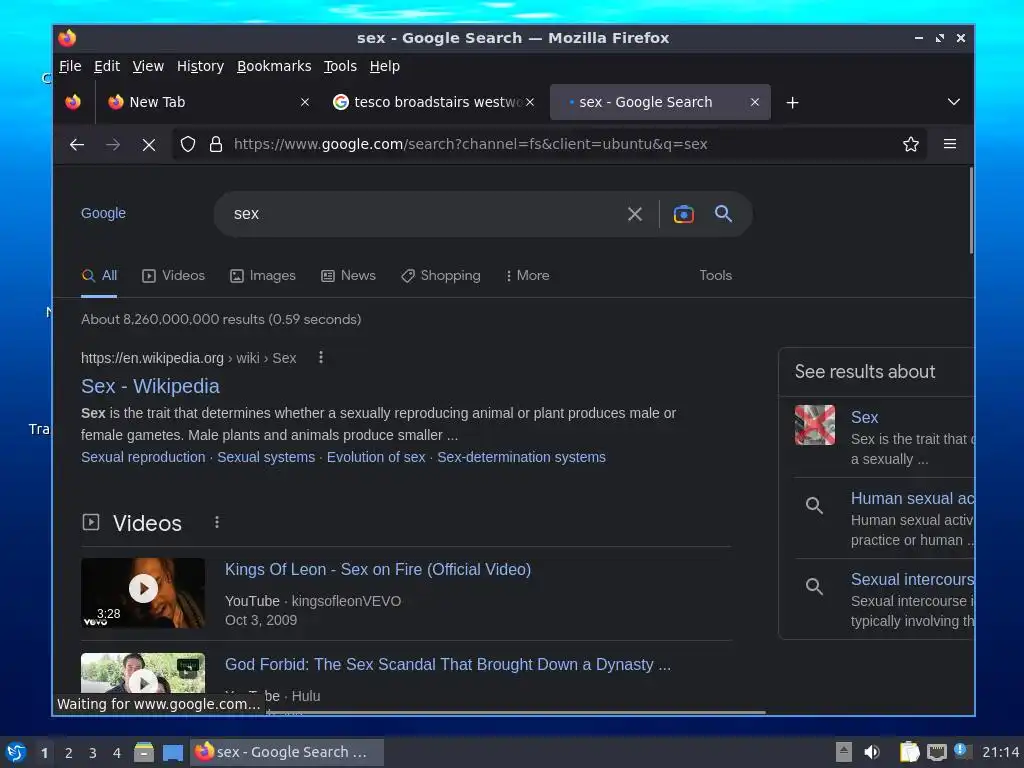Open Evolution of sex sublink
This screenshot has height=768, width=1024.
pyautogui.click(x=376, y=457)
